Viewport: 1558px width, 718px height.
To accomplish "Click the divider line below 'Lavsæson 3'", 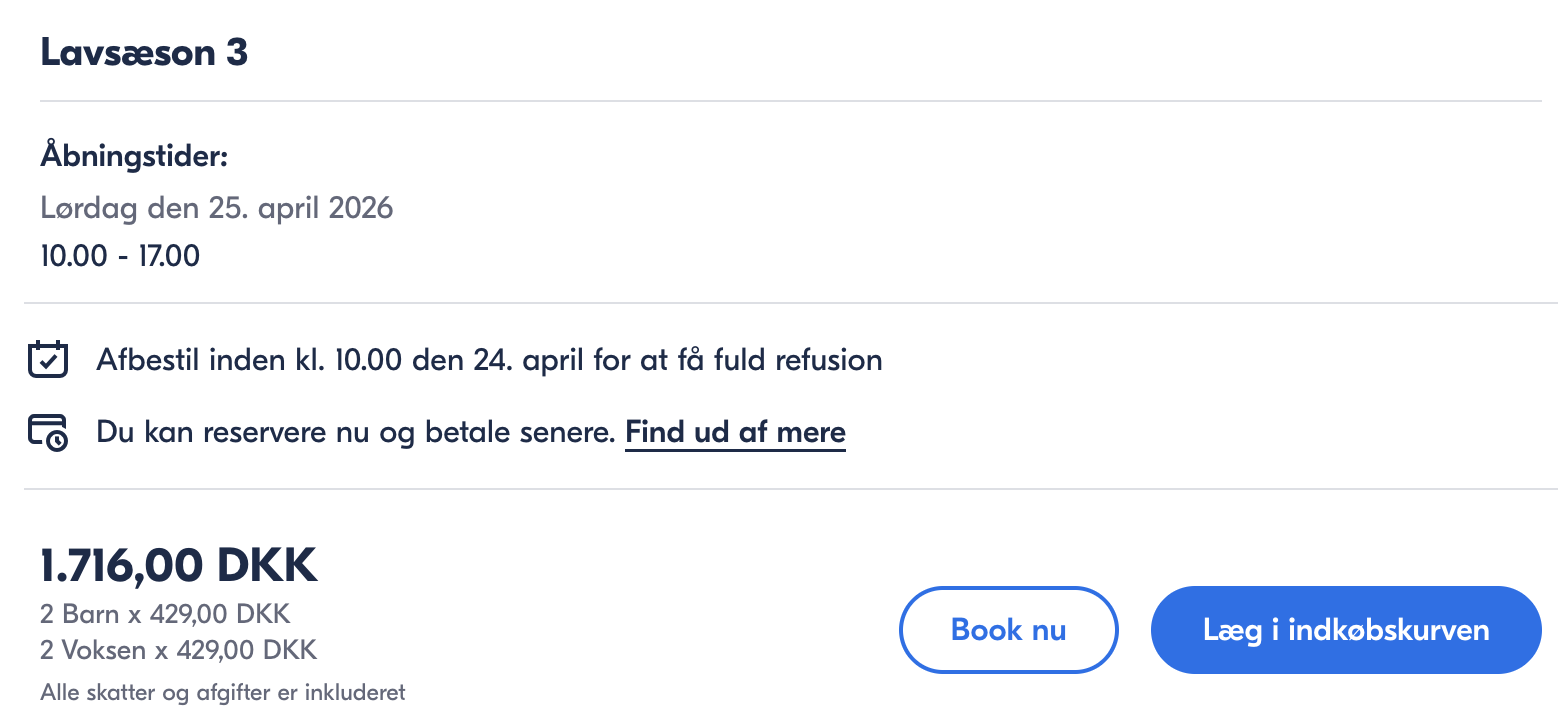I will [x=790, y=101].
